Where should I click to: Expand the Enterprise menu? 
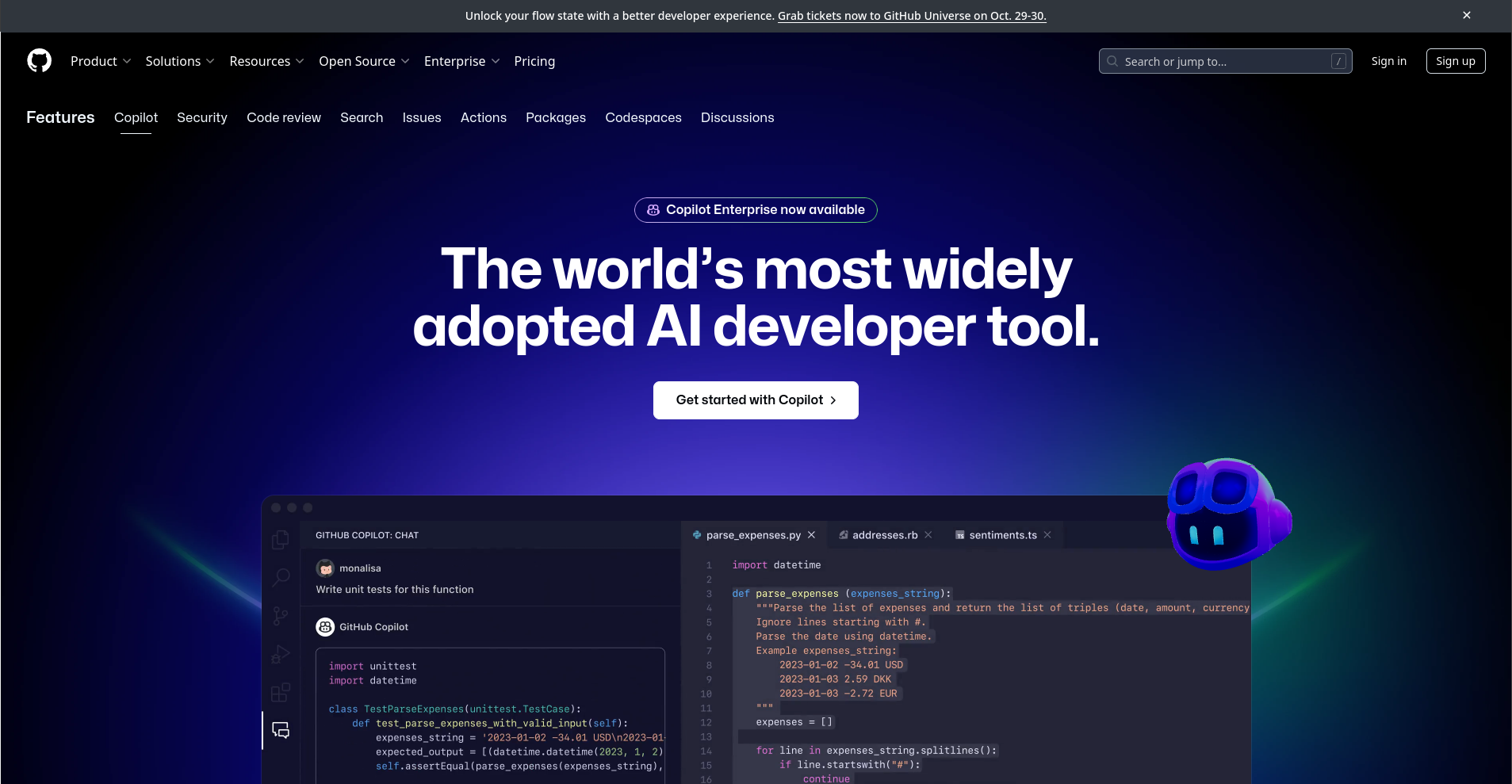[x=462, y=61]
